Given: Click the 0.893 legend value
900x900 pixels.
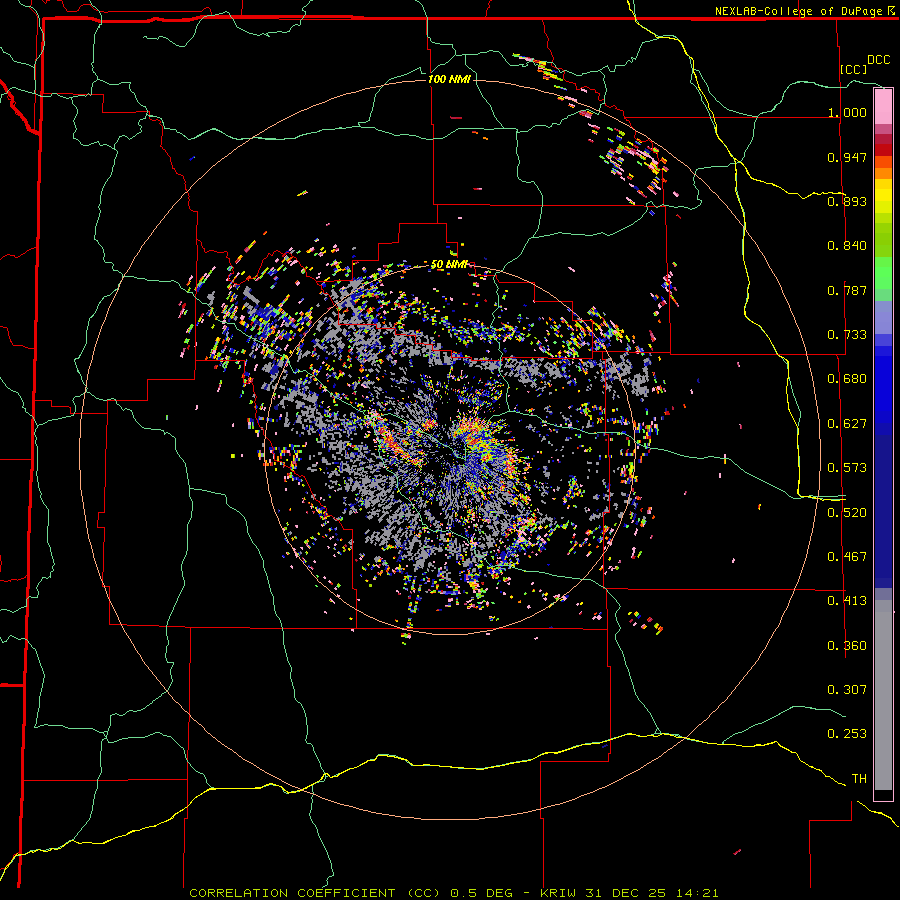Looking at the screenshot, I should tap(847, 201).
